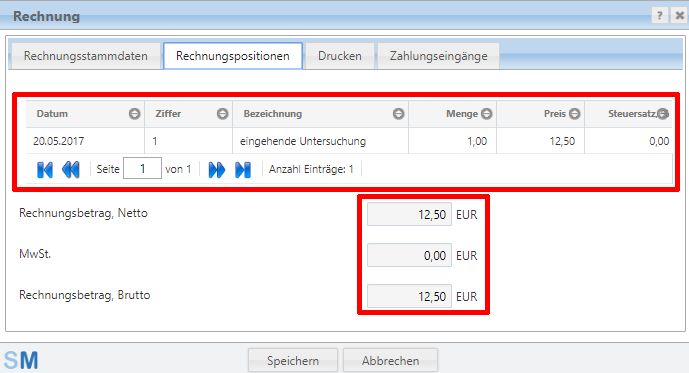Image resolution: width=689 pixels, height=373 pixels.
Task: Click Menge cell showing 1,00
Action: tap(453, 141)
